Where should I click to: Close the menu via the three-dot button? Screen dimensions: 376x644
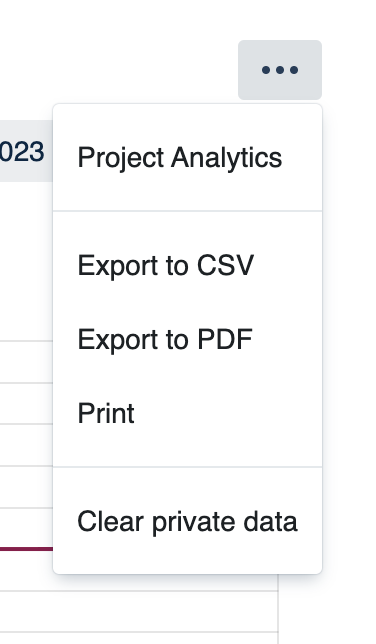tap(280, 70)
